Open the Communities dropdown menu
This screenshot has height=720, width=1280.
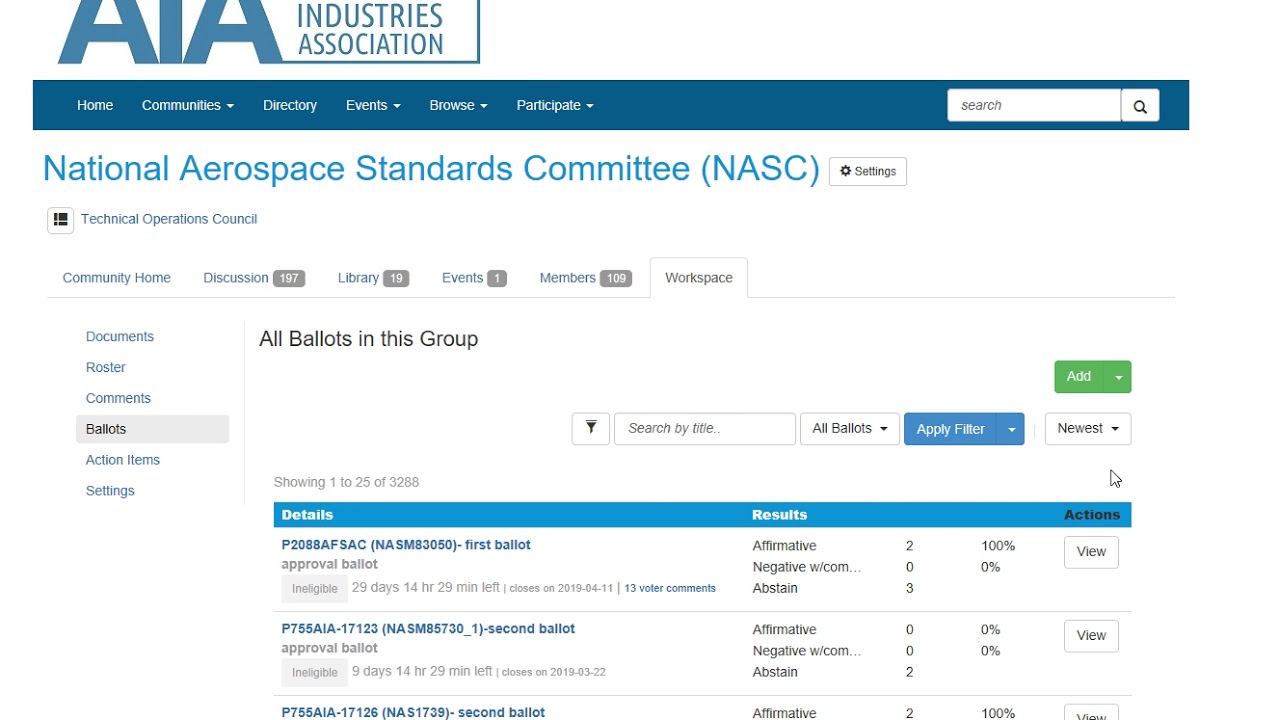(188, 105)
